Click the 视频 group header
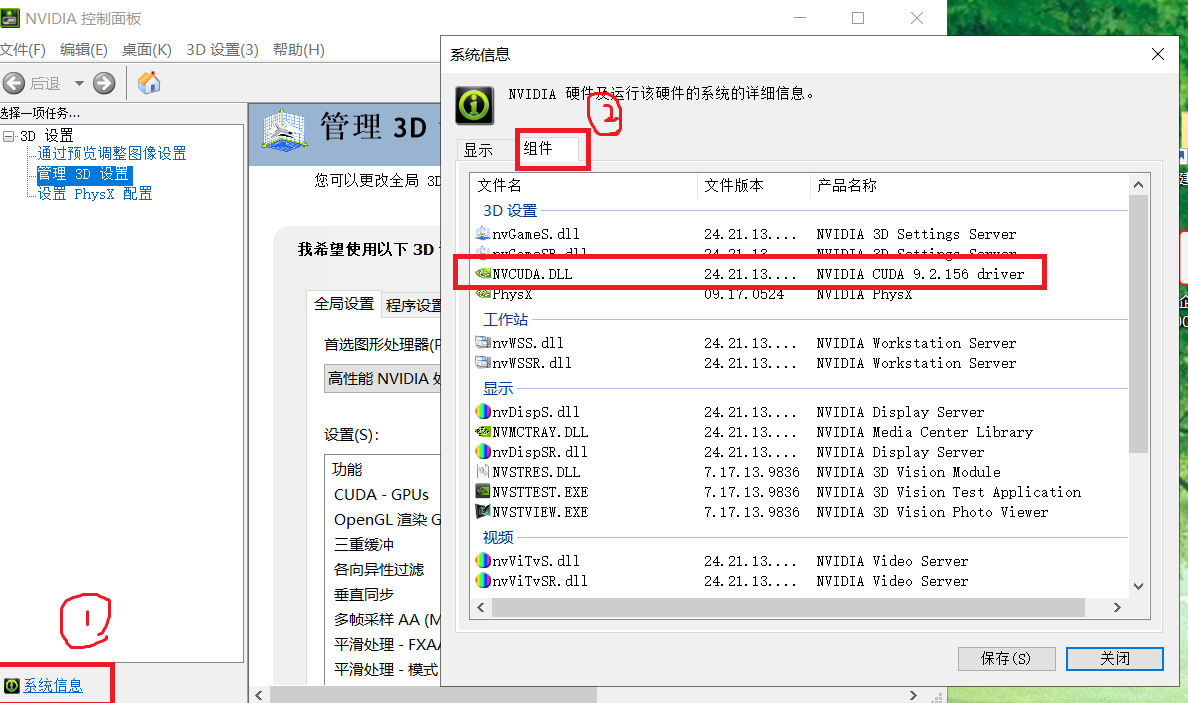The image size is (1188, 703). (x=498, y=537)
